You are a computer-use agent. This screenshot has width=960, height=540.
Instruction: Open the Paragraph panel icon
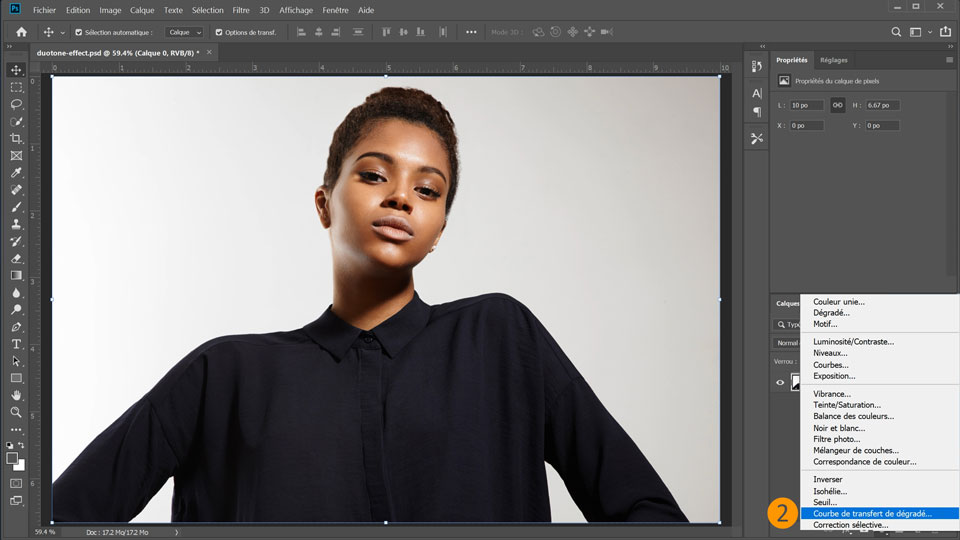[757, 111]
